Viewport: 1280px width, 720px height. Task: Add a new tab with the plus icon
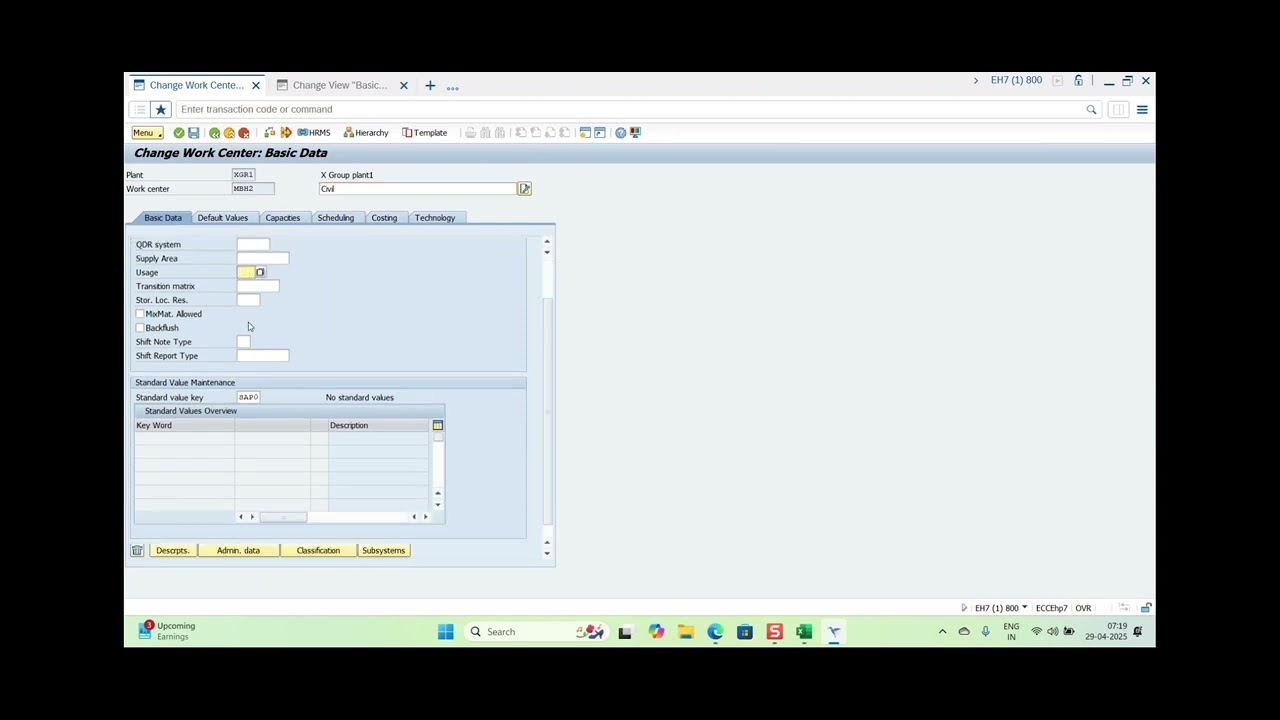(x=430, y=86)
